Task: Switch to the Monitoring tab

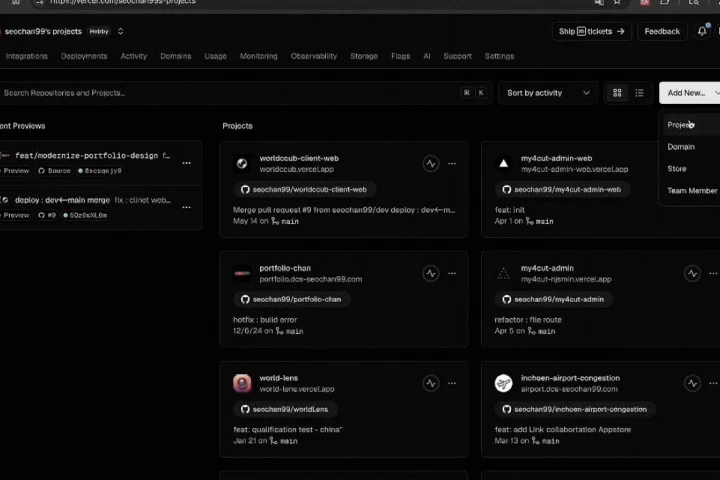Action: [259, 56]
